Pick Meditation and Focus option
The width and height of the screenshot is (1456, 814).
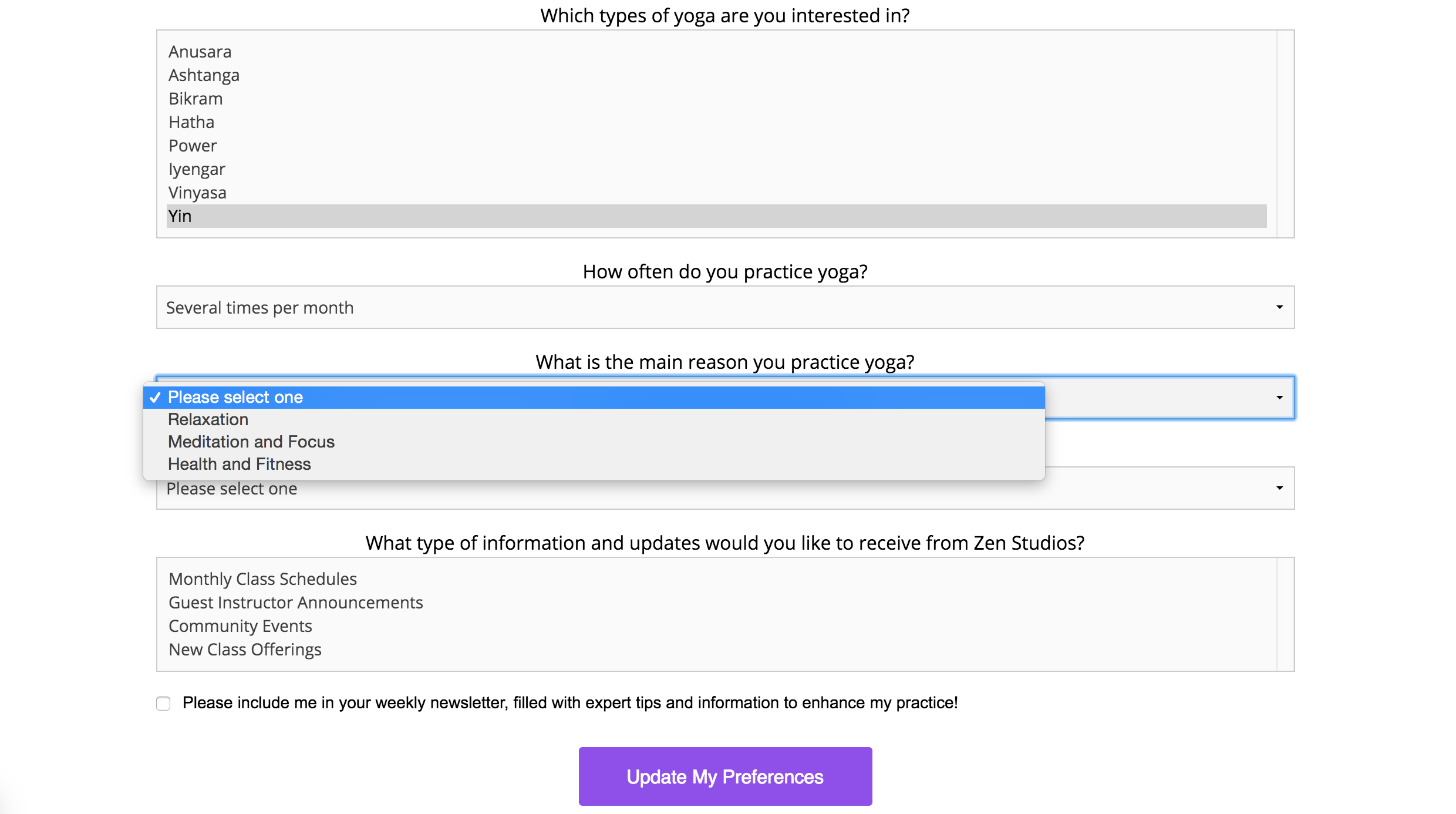(x=251, y=442)
